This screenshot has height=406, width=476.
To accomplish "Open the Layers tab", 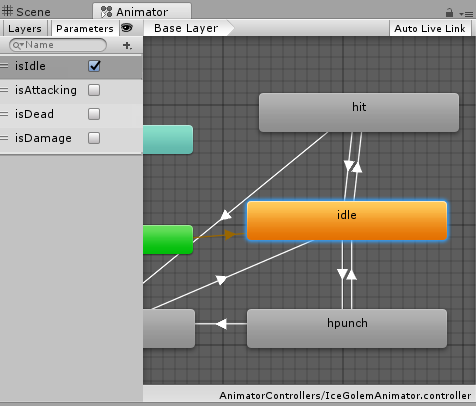I will (25, 29).
